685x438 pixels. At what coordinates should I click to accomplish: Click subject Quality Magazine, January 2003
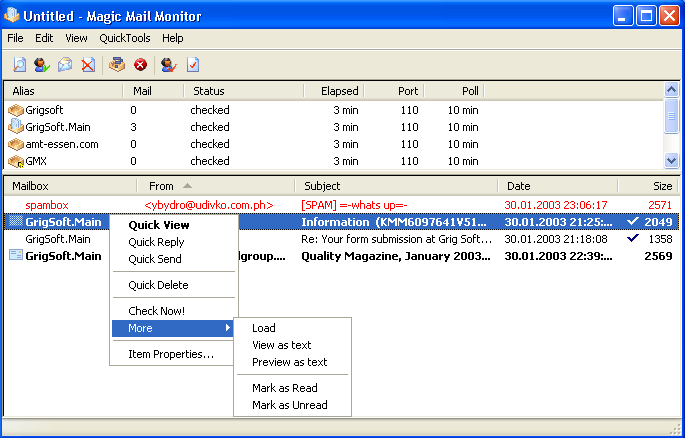click(396, 256)
